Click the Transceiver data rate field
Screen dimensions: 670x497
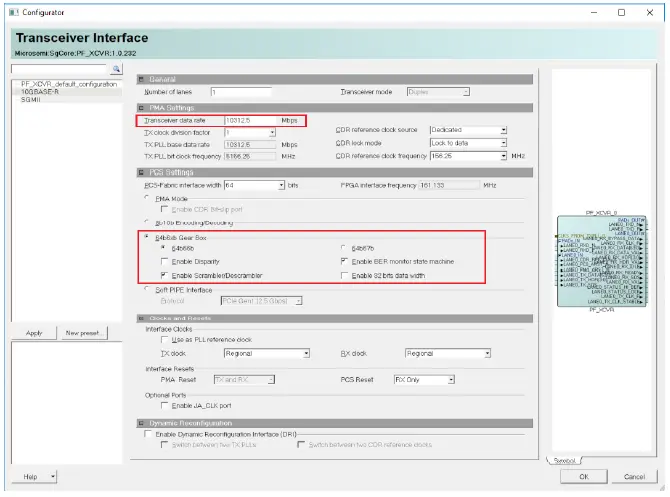click(x=250, y=121)
